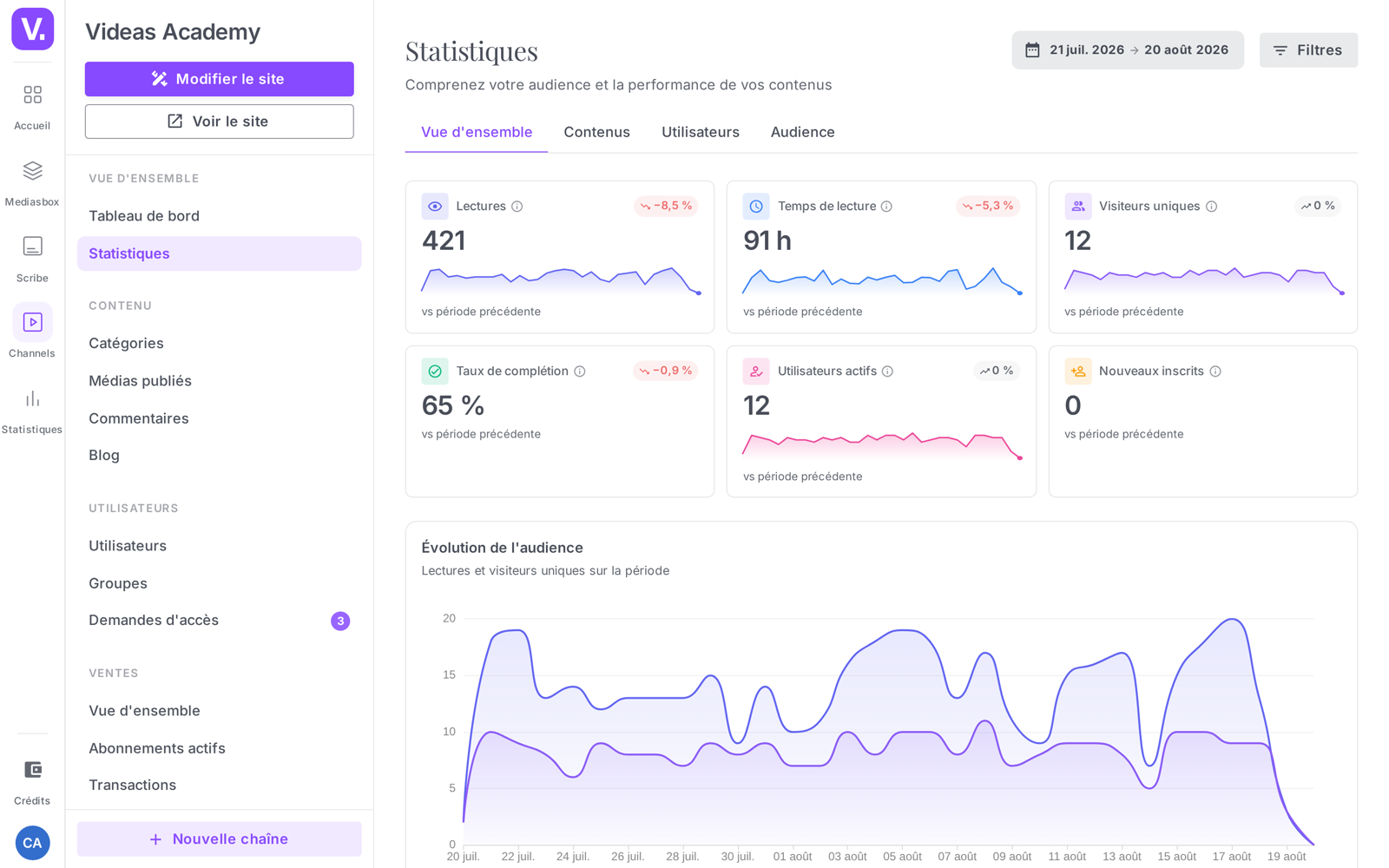Click the CA user avatar

32,843
